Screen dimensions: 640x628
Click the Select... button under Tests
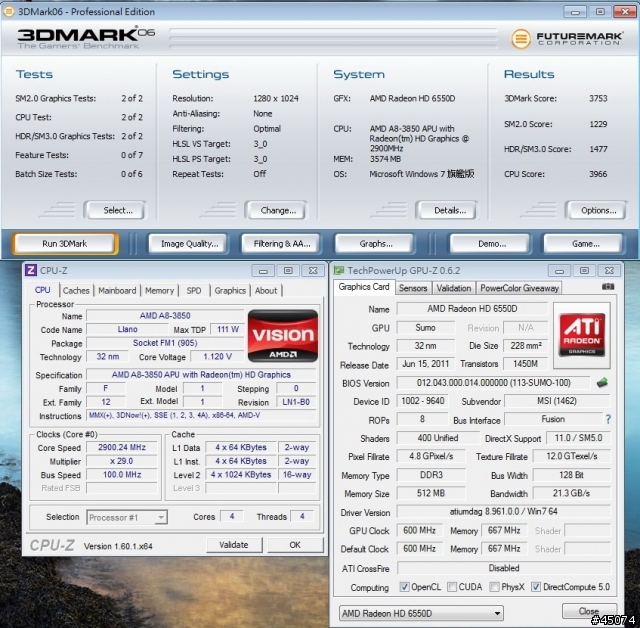click(x=115, y=211)
